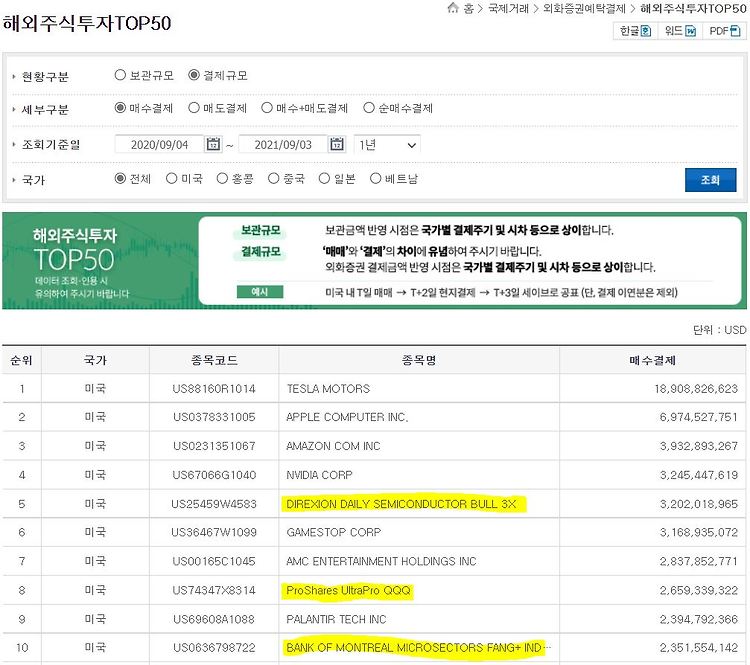Download as PDF file
The height and width of the screenshot is (665, 750).
[x=724, y=31]
